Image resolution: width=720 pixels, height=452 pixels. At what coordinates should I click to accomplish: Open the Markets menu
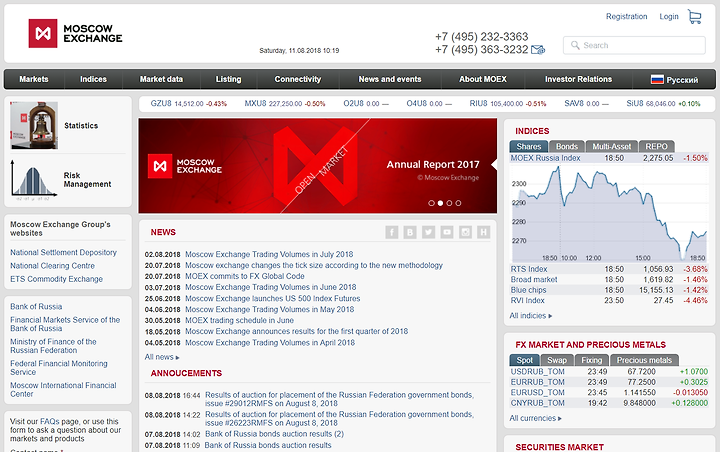click(34, 79)
